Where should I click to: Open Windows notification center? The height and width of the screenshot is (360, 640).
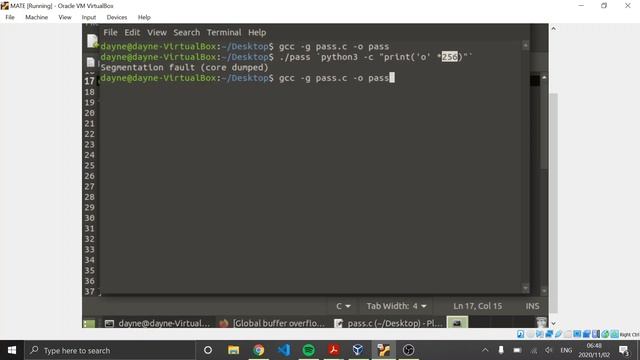(624, 350)
